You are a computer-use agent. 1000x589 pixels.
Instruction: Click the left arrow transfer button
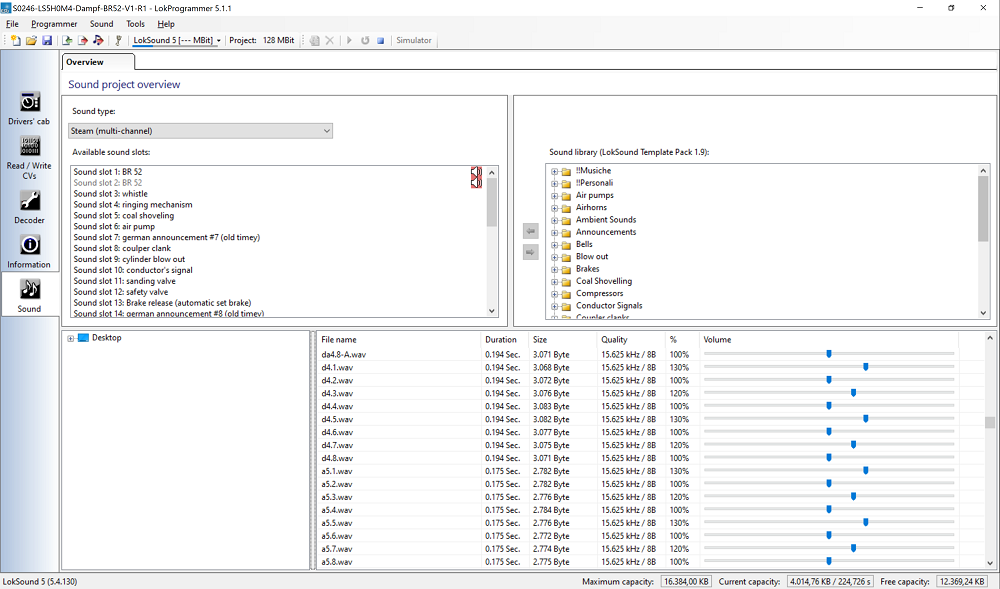[531, 231]
